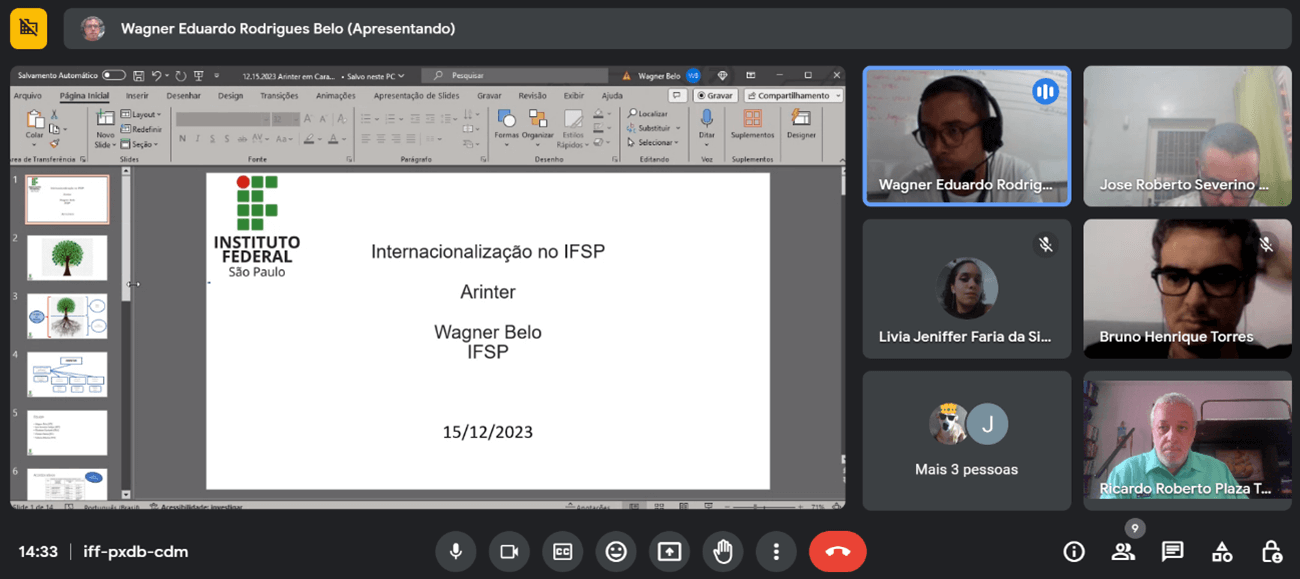Open host controls lock icon
The width and height of the screenshot is (1300, 579).
coord(1271,552)
